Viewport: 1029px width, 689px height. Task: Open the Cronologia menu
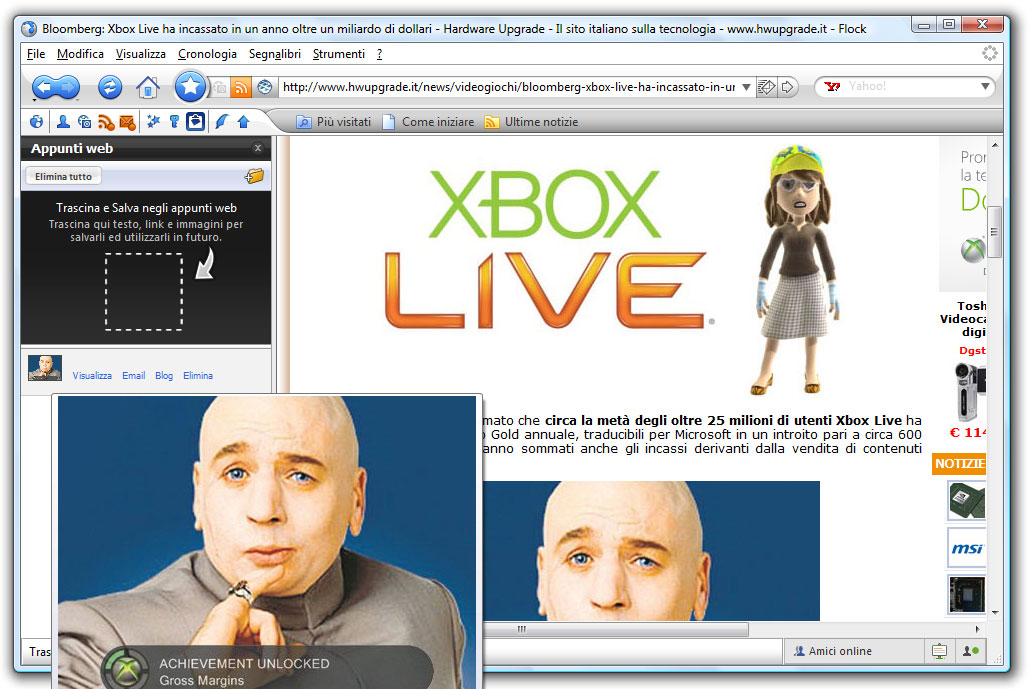coord(207,54)
